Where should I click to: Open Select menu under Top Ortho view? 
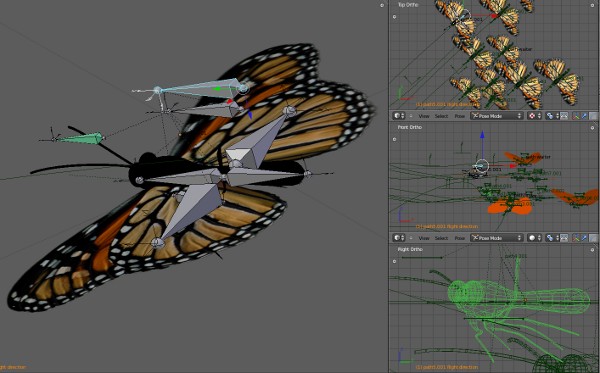441,116
